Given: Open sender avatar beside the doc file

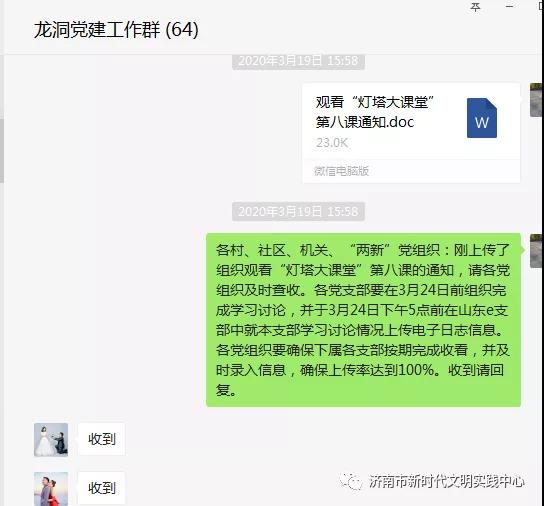Looking at the screenshot, I should (536, 100).
